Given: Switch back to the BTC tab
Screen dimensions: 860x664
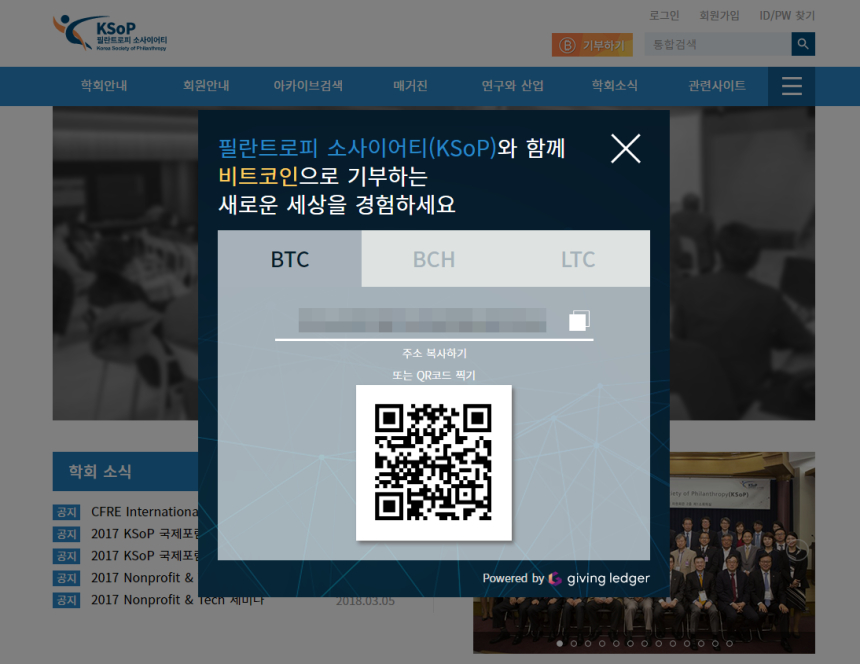Looking at the screenshot, I should pyautogui.click(x=289, y=258).
